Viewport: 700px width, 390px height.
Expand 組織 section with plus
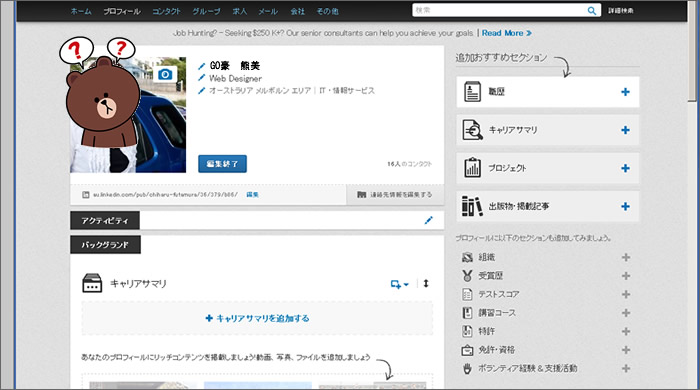tap(626, 257)
